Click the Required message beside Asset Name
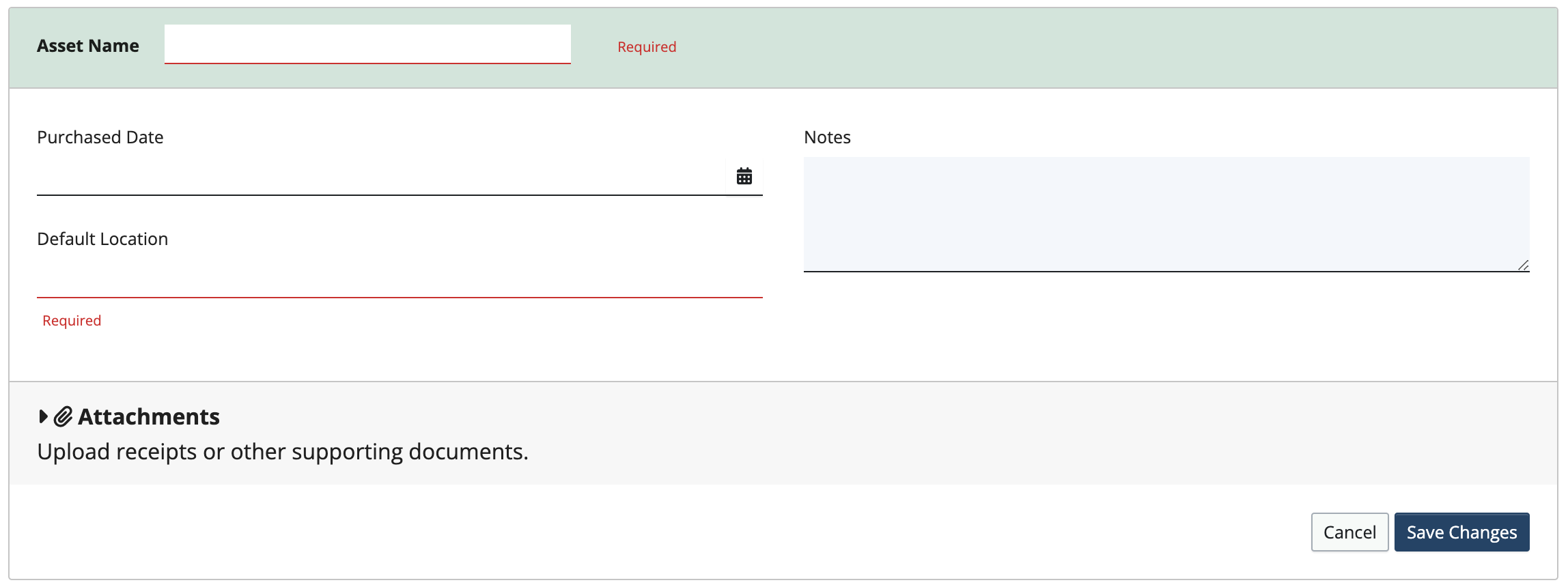1568x587 pixels. point(647,47)
